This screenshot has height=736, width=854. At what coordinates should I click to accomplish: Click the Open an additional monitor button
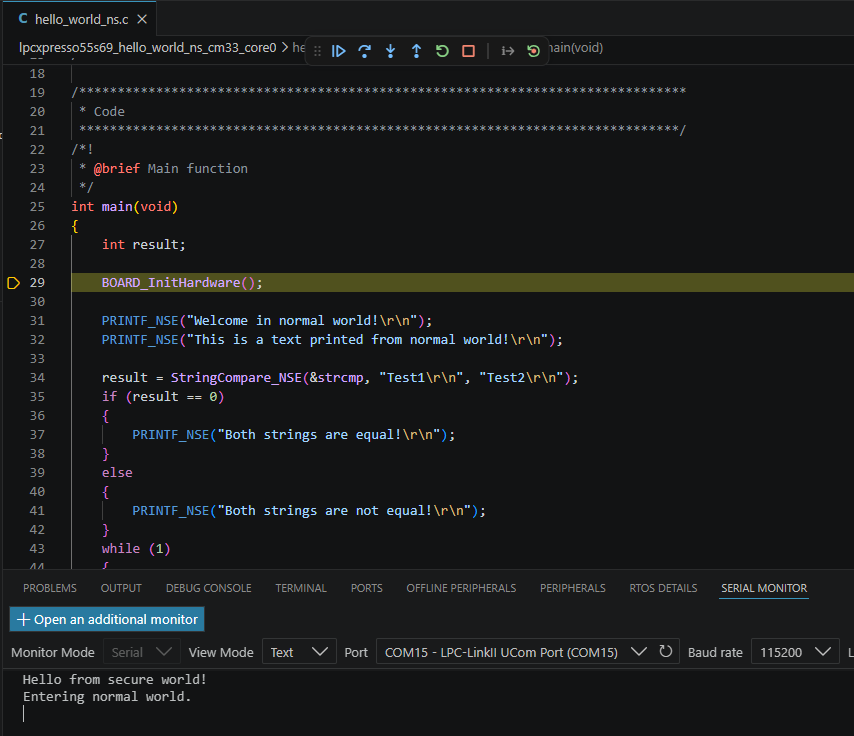(106, 619)
